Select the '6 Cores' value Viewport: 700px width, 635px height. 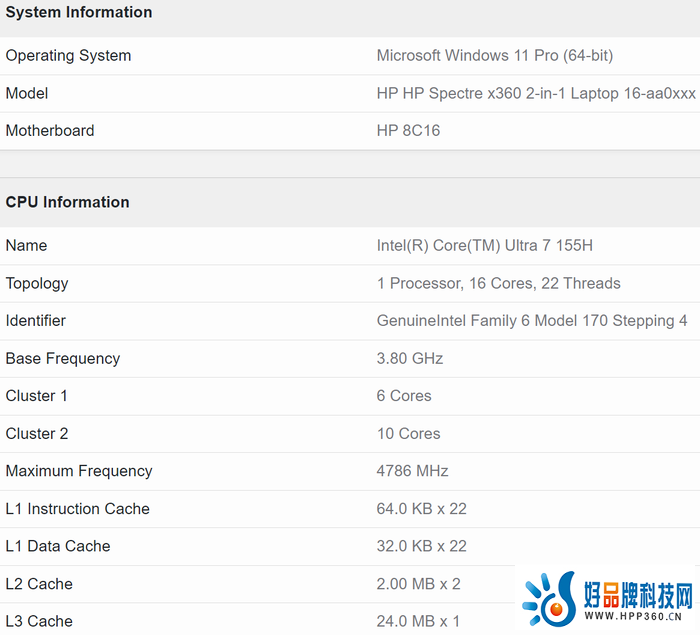404,396
